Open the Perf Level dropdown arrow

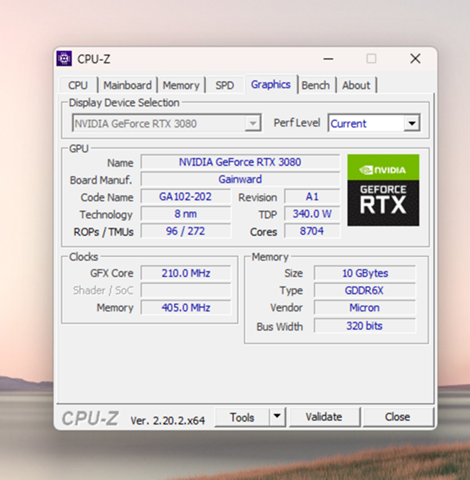click(412, 123)
